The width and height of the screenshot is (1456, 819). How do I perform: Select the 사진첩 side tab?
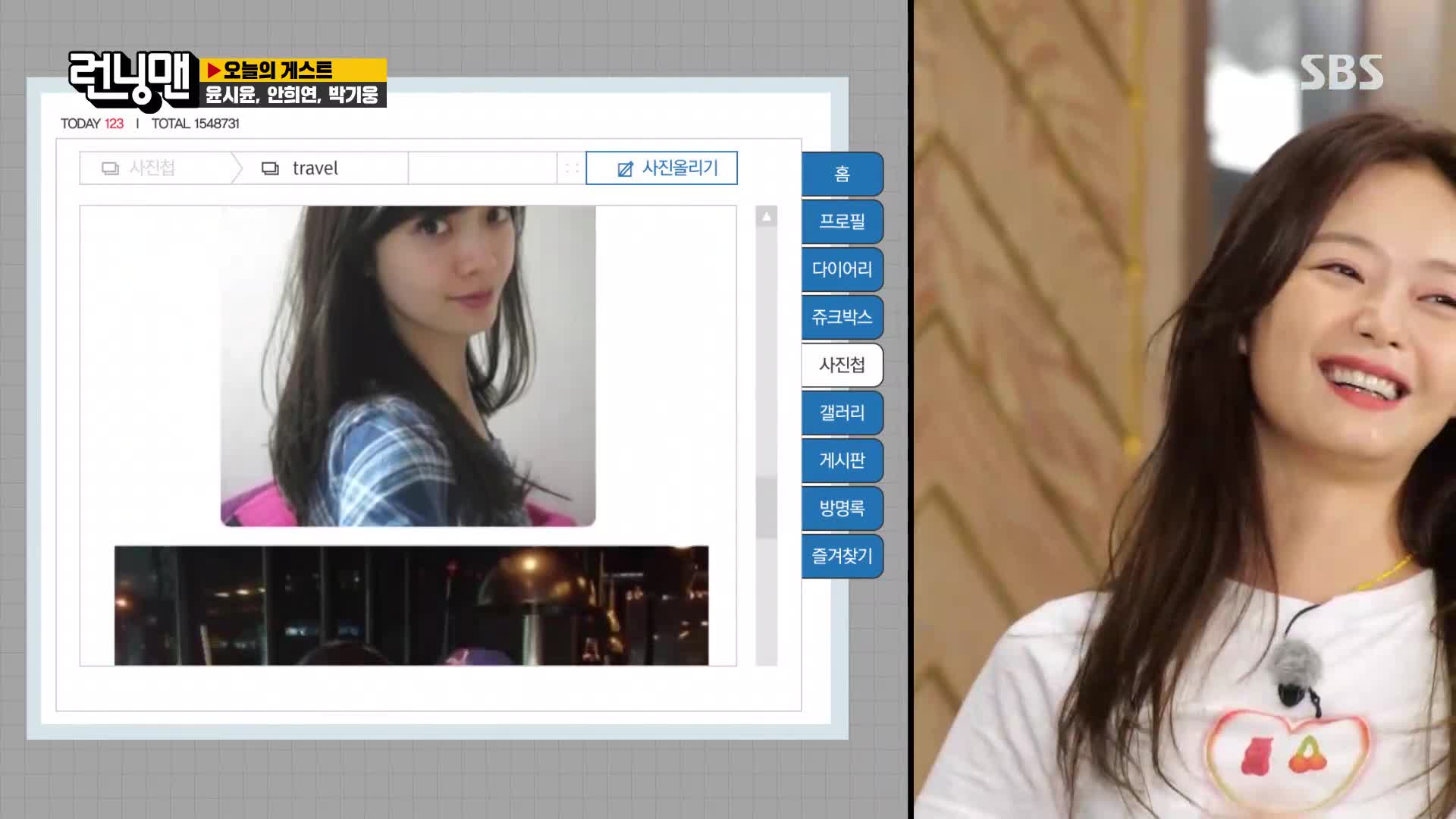(x=842, y=365)
